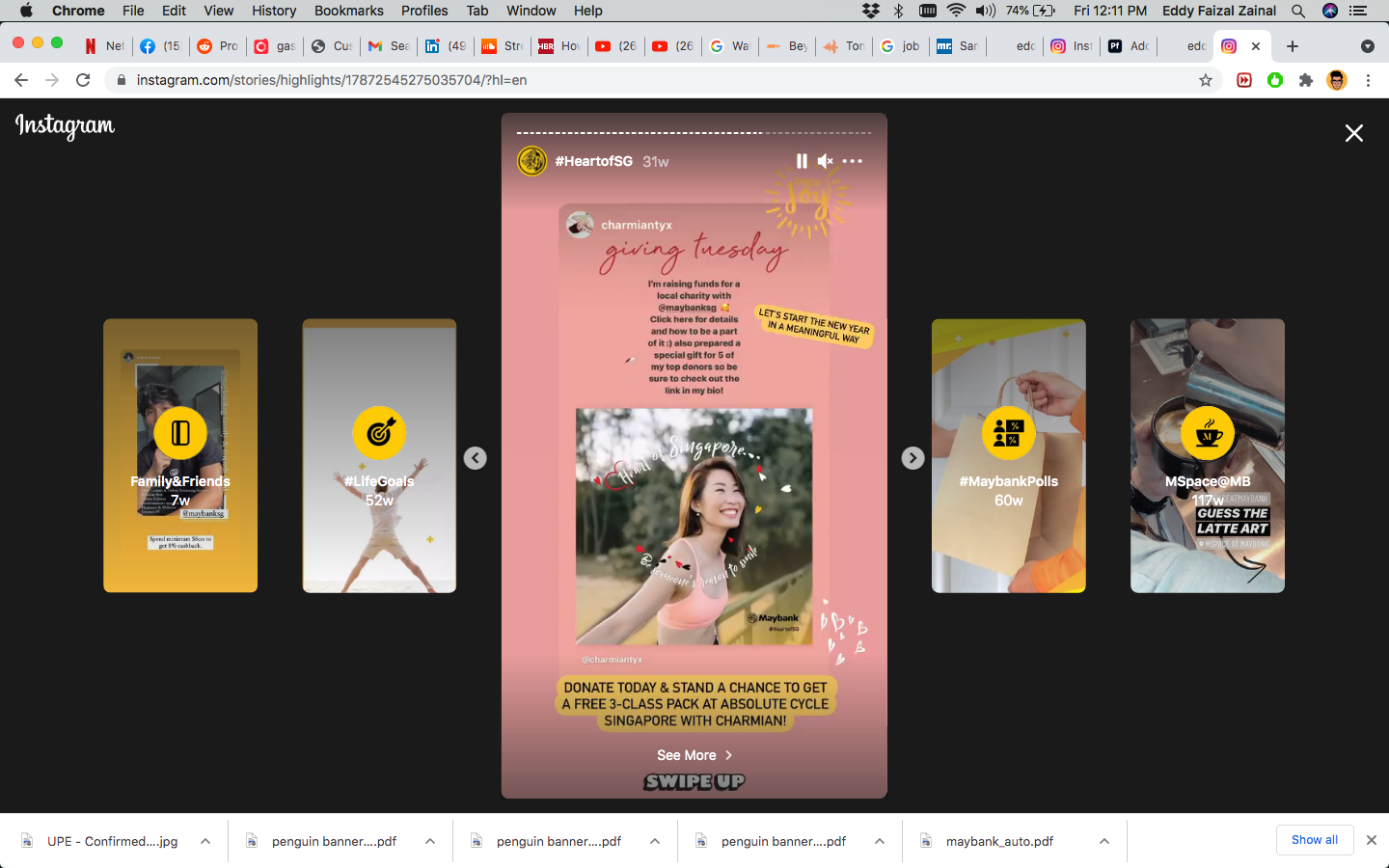1389x868 pixels.
Task: Switch to the LinkedIn tab
Action: [x=446, y=45]
